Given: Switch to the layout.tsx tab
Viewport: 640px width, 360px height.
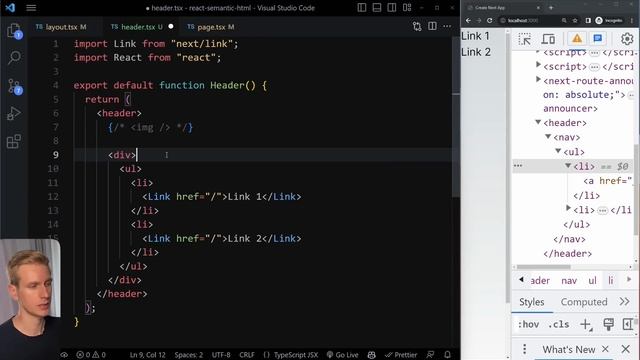Looking at the screenshot, I should click(61, 27).
